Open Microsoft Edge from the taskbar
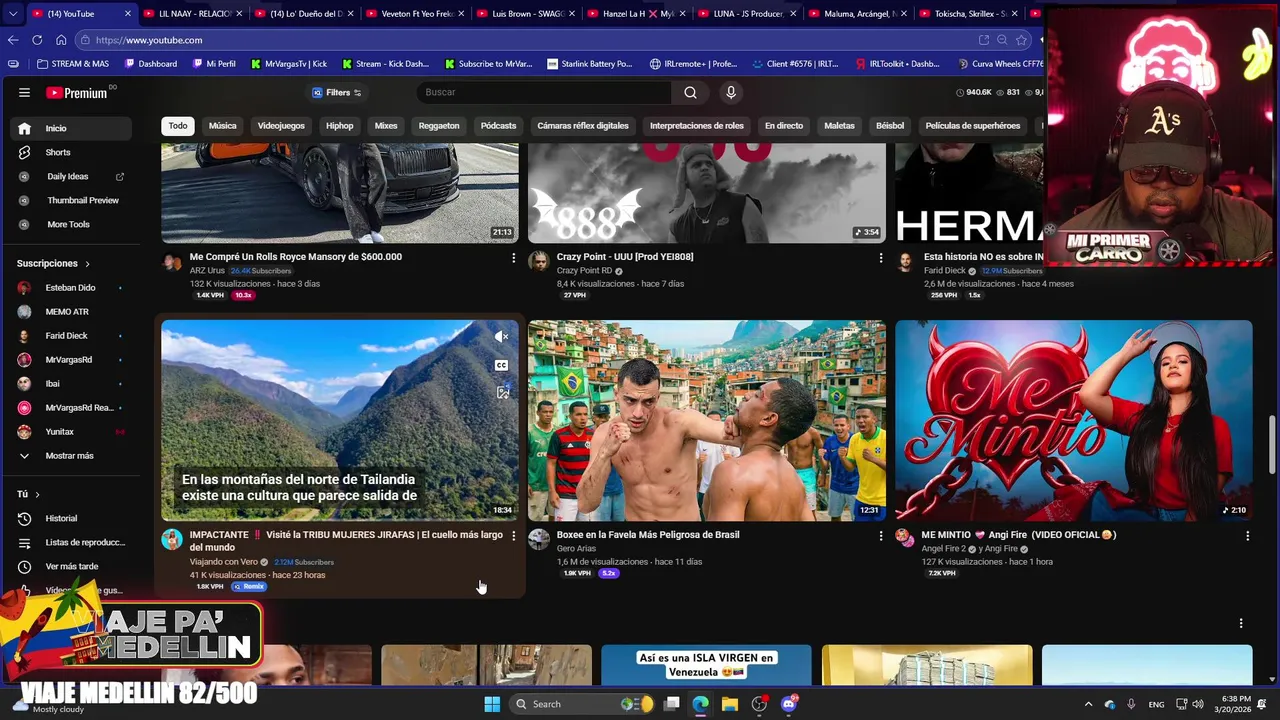Image resolution: width=1280 pixels, height=720 pixels. point(701,704)
